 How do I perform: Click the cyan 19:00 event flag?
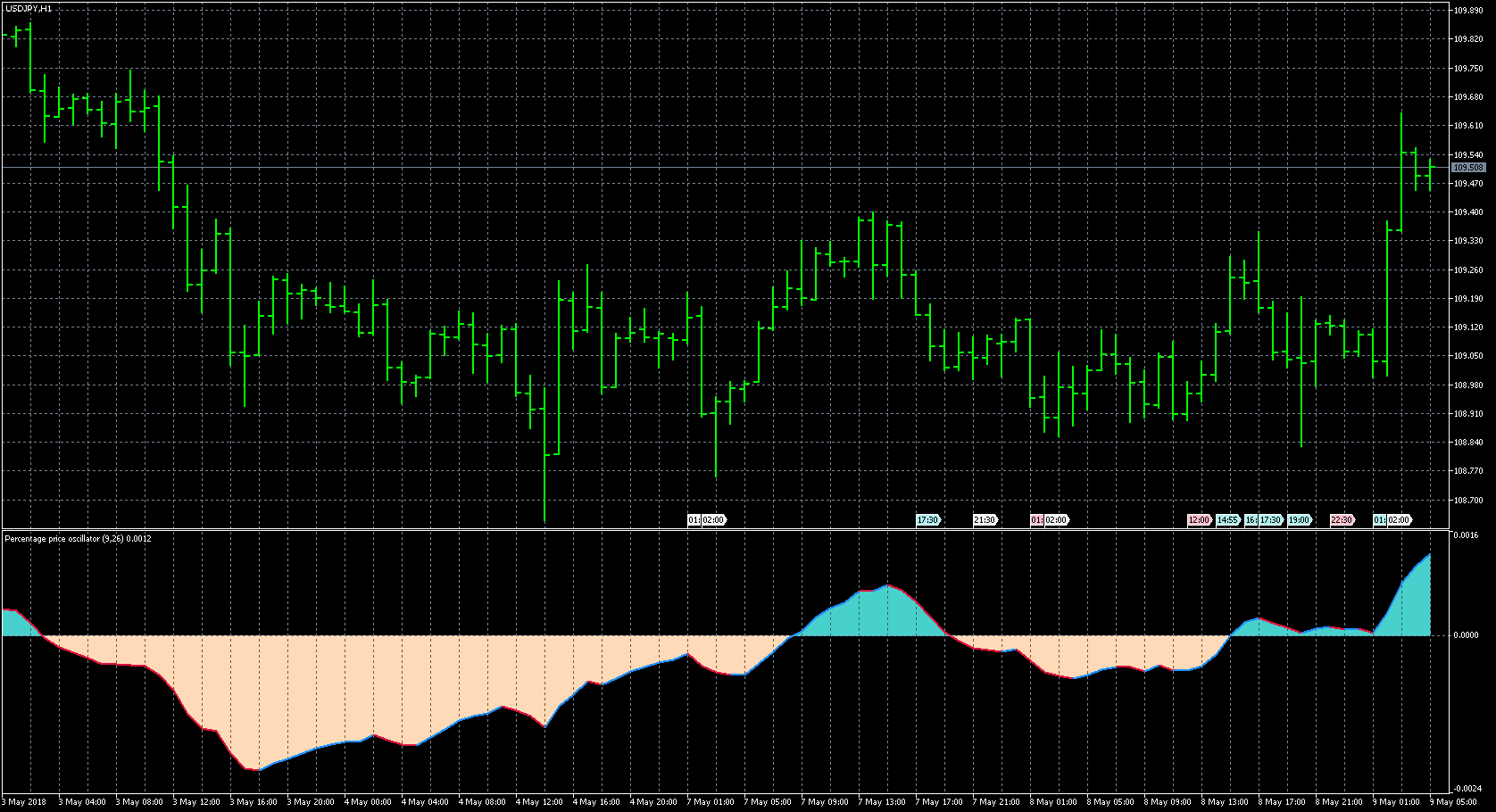[1299, 520]
